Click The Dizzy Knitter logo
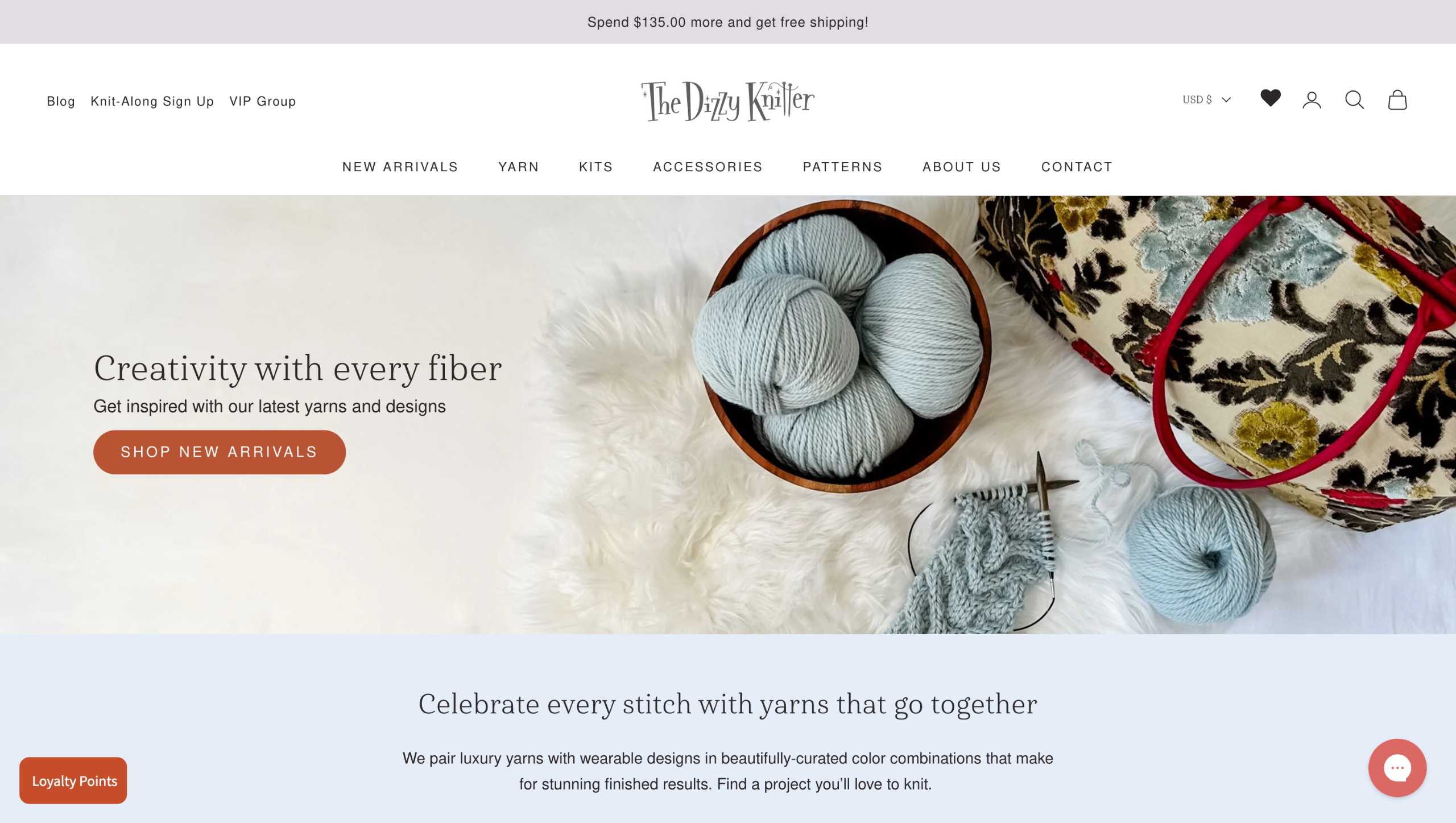 point(728,101)
